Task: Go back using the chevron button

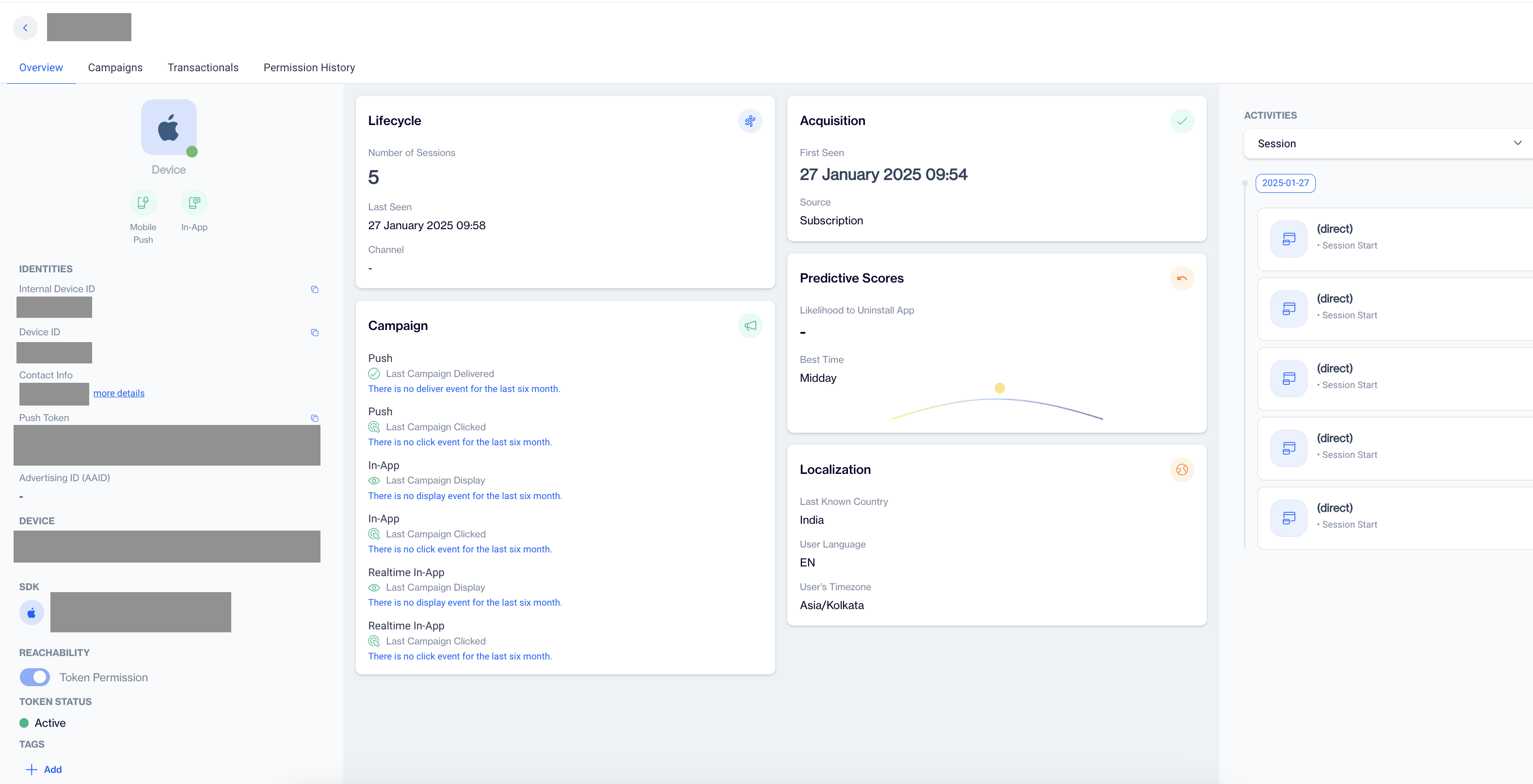Action: click(25, 27)
